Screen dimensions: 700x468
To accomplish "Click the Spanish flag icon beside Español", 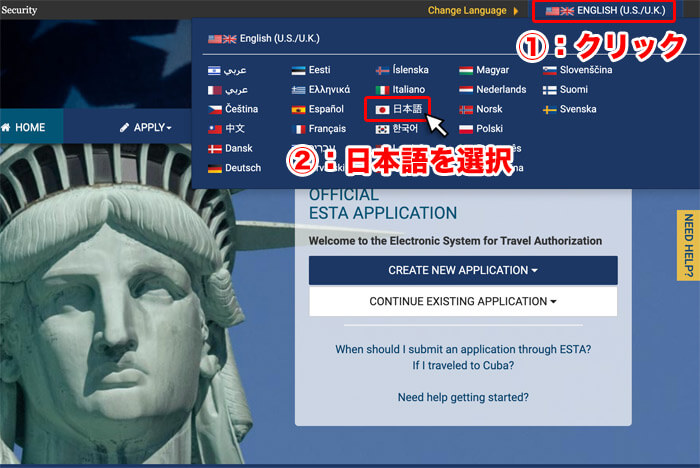I will click(298, 109).
